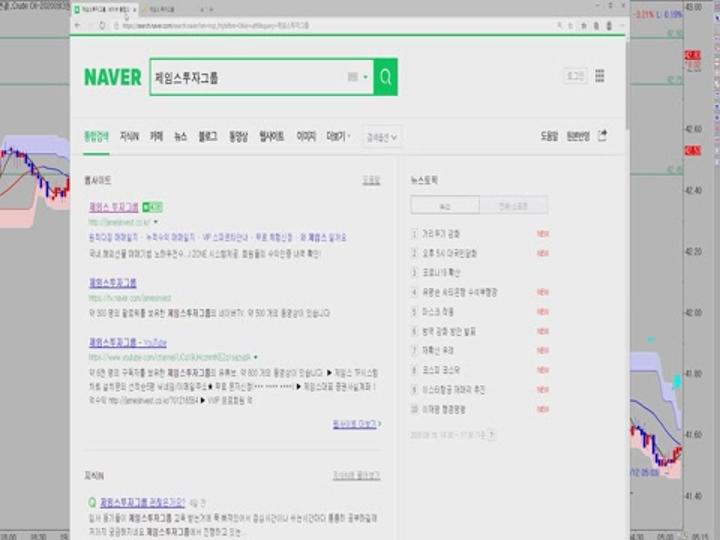Expand the arrow next to first result URL
The image size is (720, 540).
156,222
